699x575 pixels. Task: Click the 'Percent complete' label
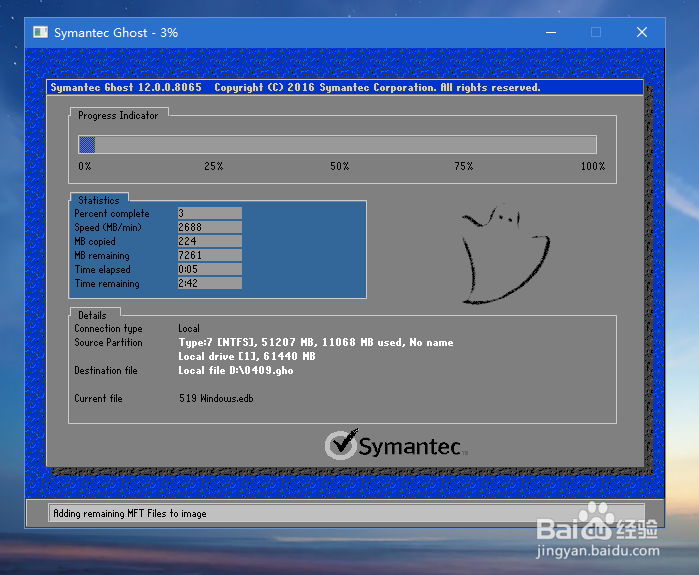[112, 214]
